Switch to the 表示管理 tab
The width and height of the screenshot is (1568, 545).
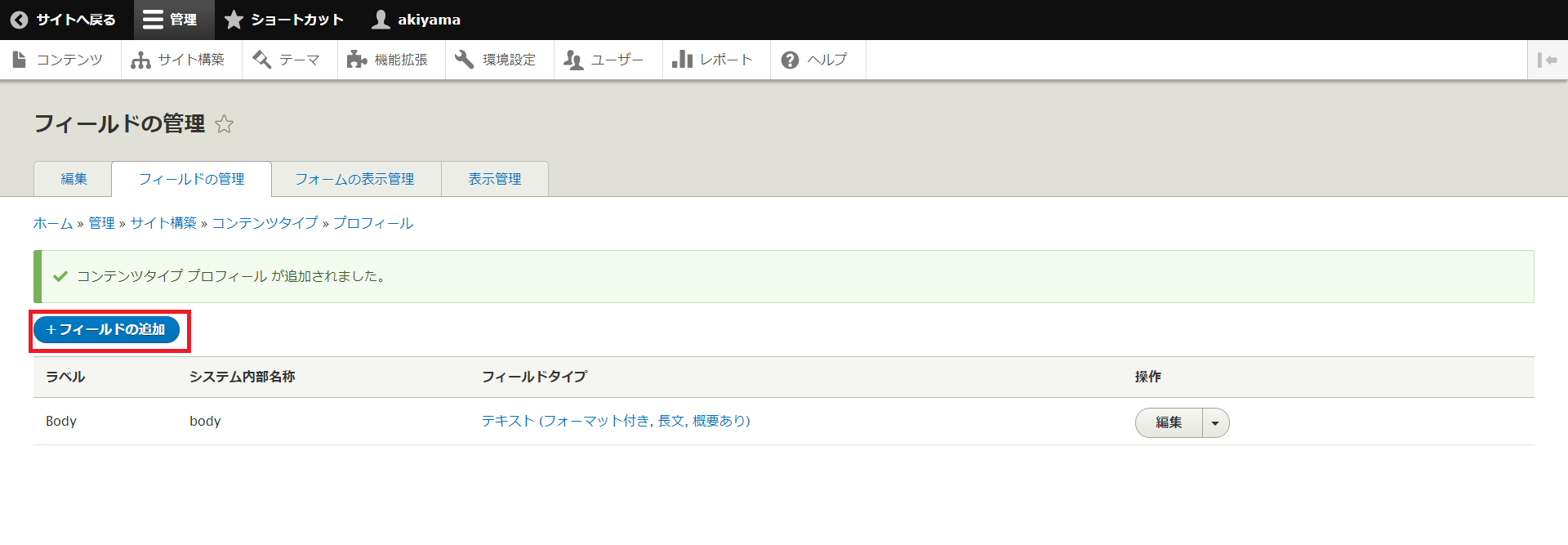point(494,179)
